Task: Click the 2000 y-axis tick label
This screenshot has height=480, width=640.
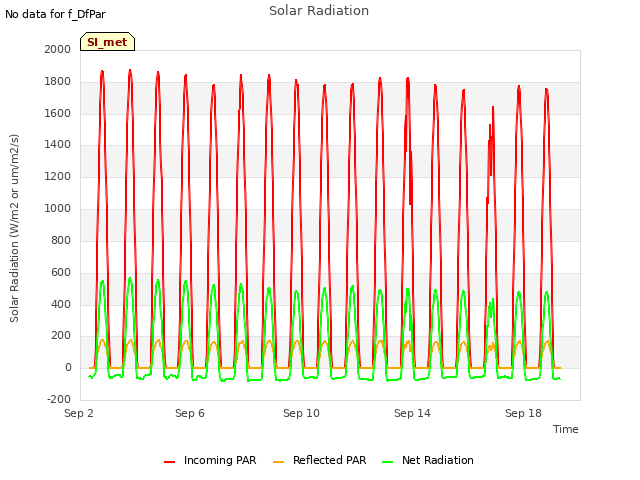Action: pos(58,49)
